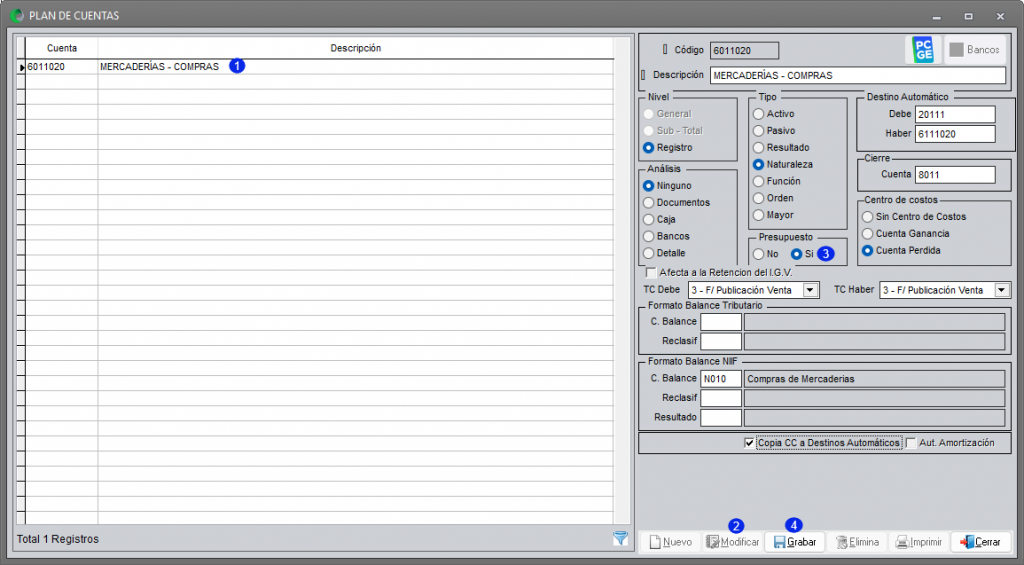This screenshot has width=1024, height=565.
Task: Click NIIF C. Balance field N010
Action: point(721,379)
